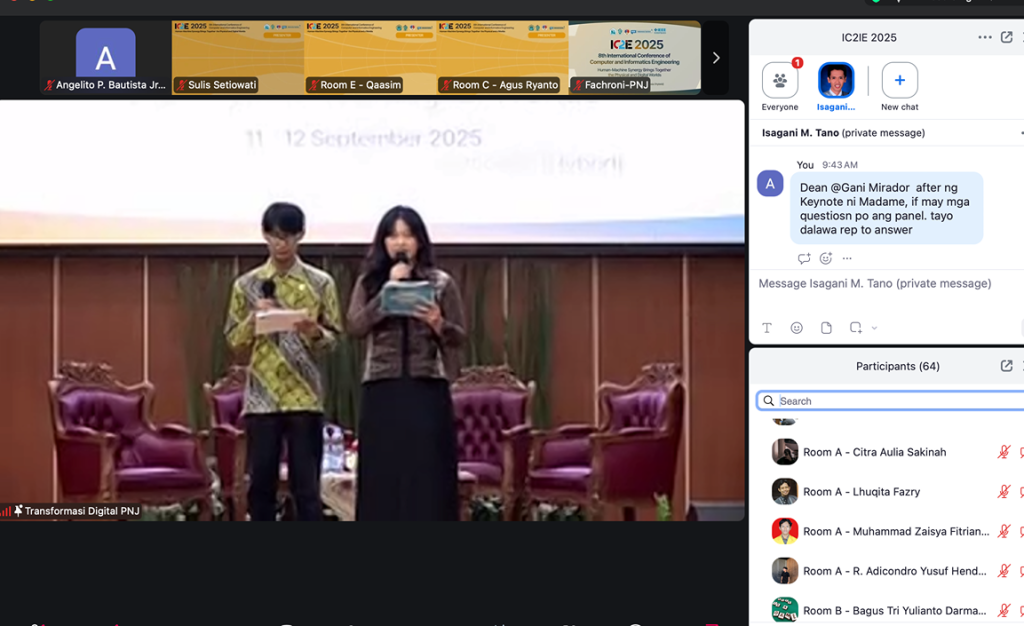Open more actions for the sent message
The height and width of the screenshot is (626, 1024).
(847, 259)
